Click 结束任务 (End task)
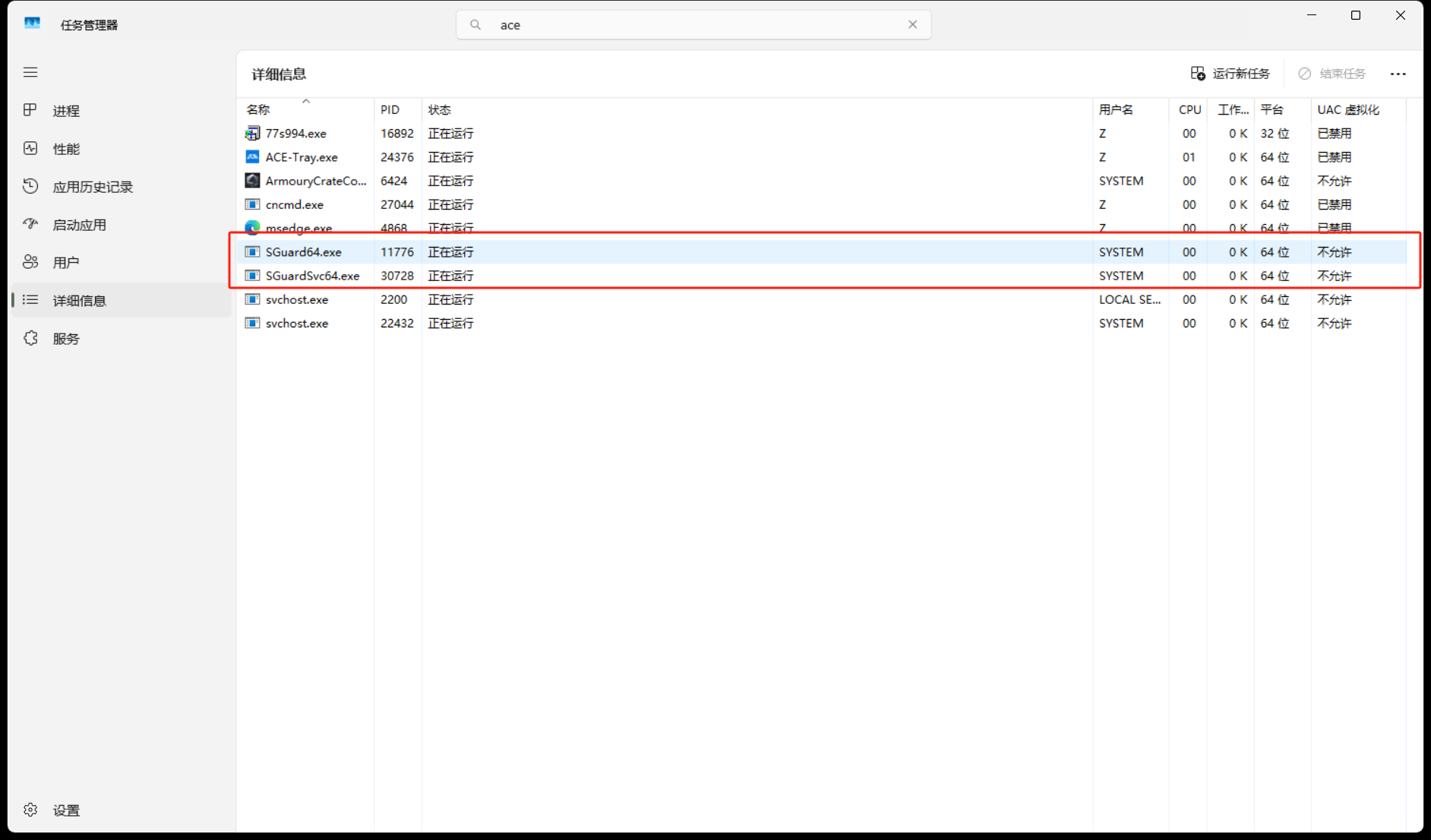The height and width of the screenshot is (840, 1431). tap(1332, 74)
